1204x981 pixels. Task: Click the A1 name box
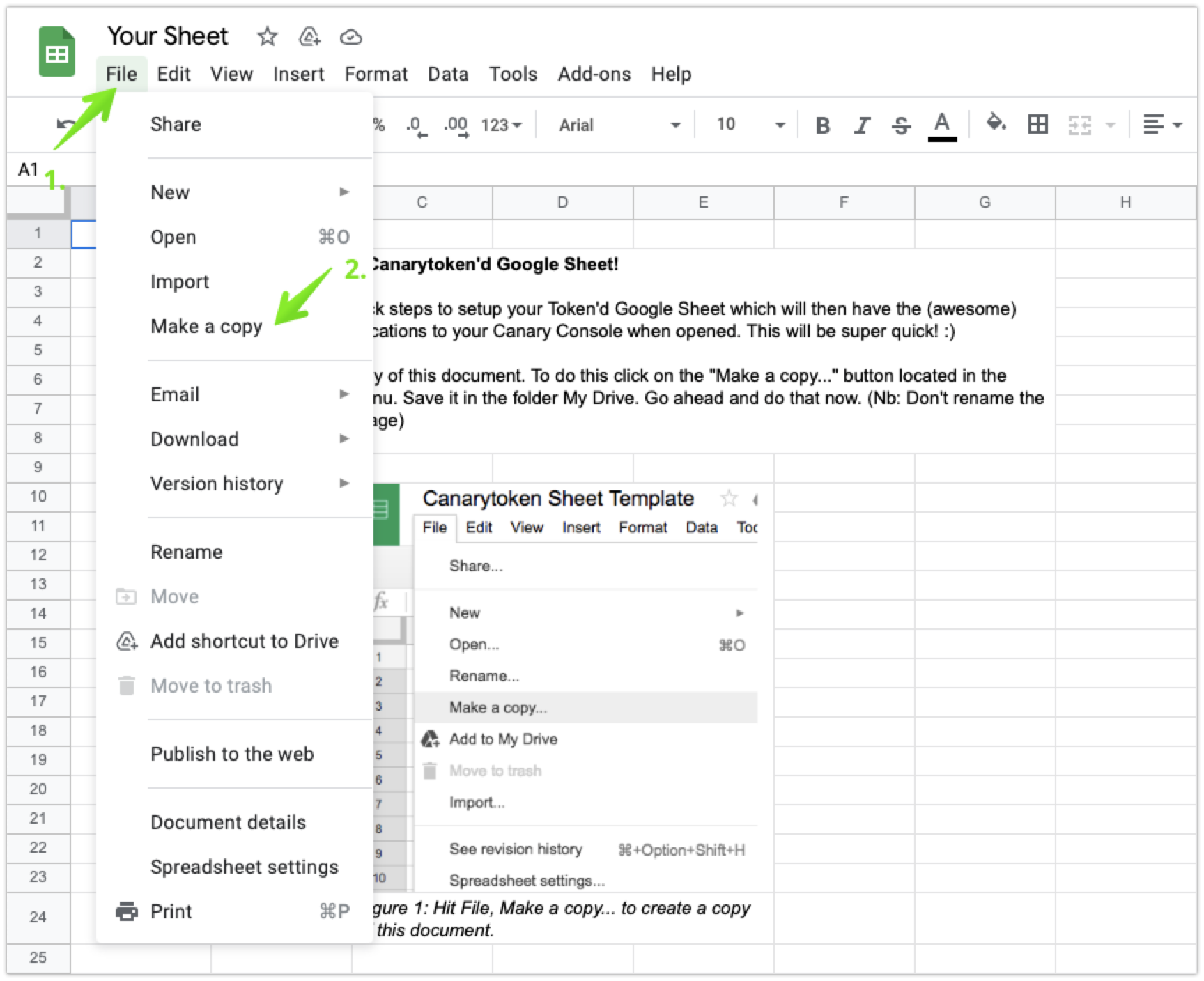click(x=28, y=169)
